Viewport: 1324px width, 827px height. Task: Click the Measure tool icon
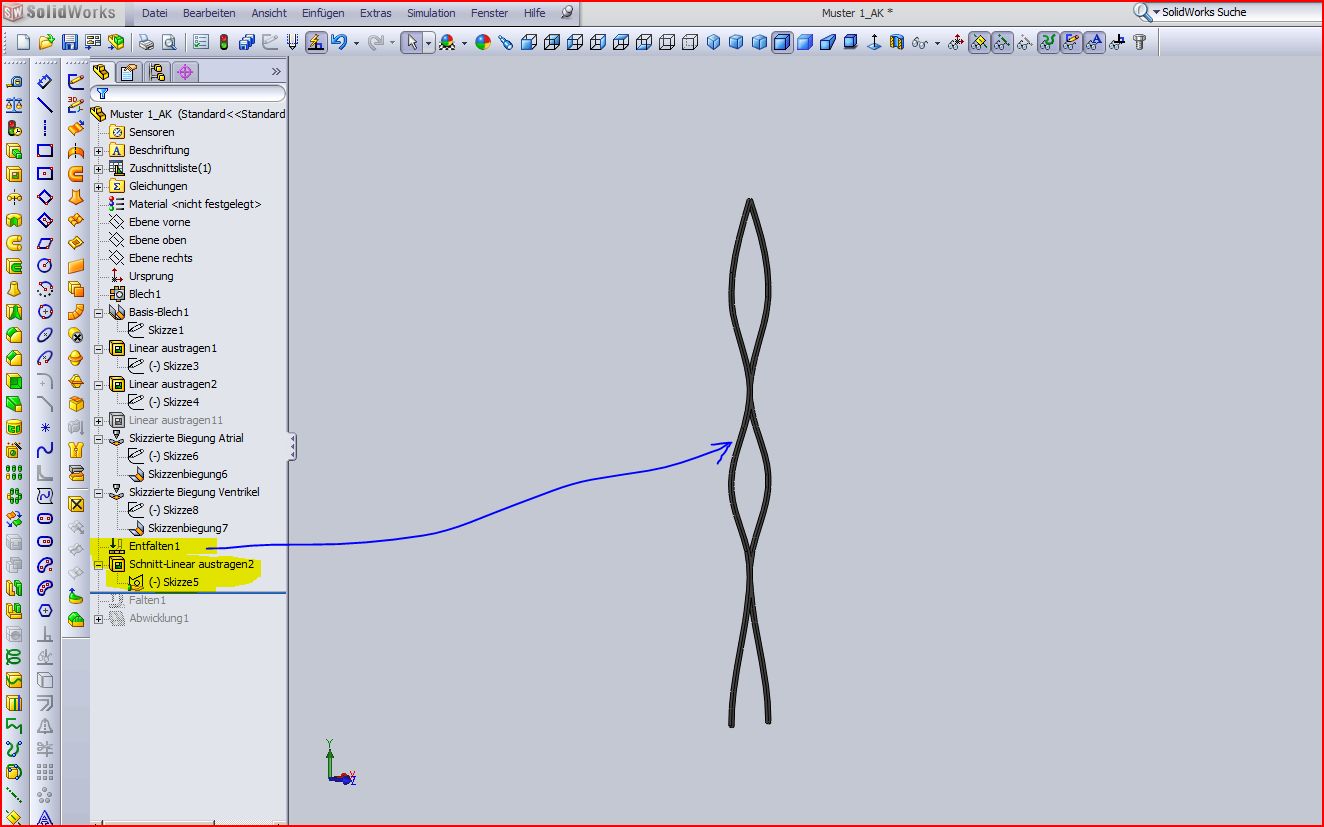(x=15, y=82)
